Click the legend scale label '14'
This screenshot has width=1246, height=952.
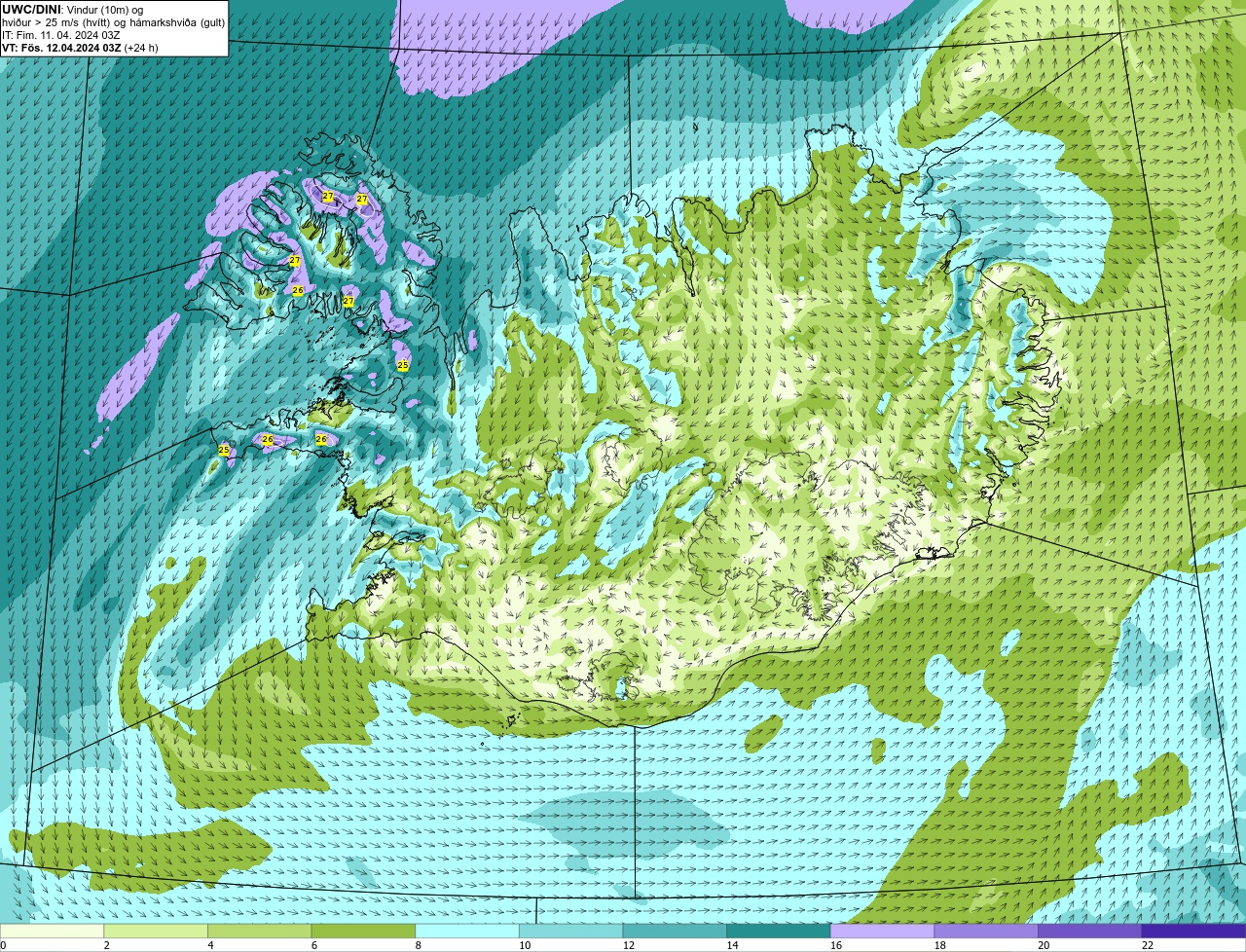732,945
